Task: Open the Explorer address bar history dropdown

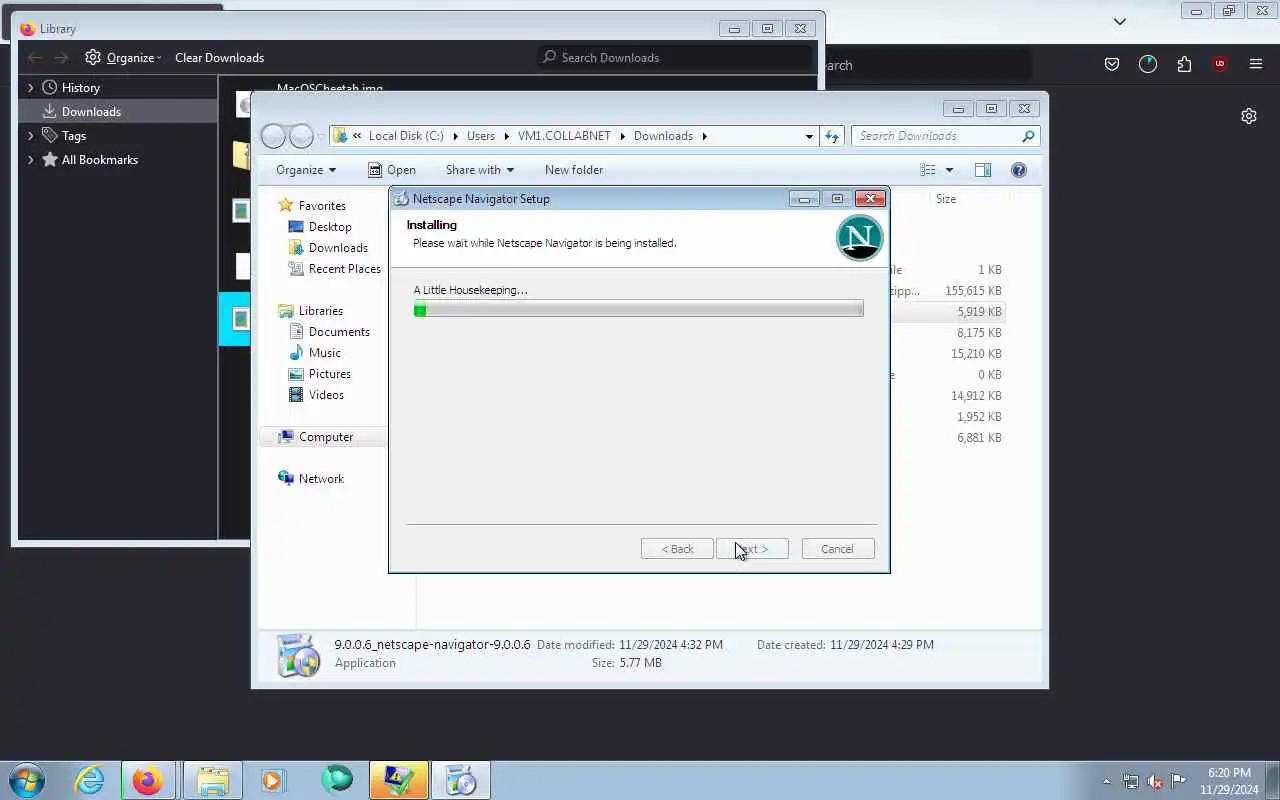Action: point(809,136)
